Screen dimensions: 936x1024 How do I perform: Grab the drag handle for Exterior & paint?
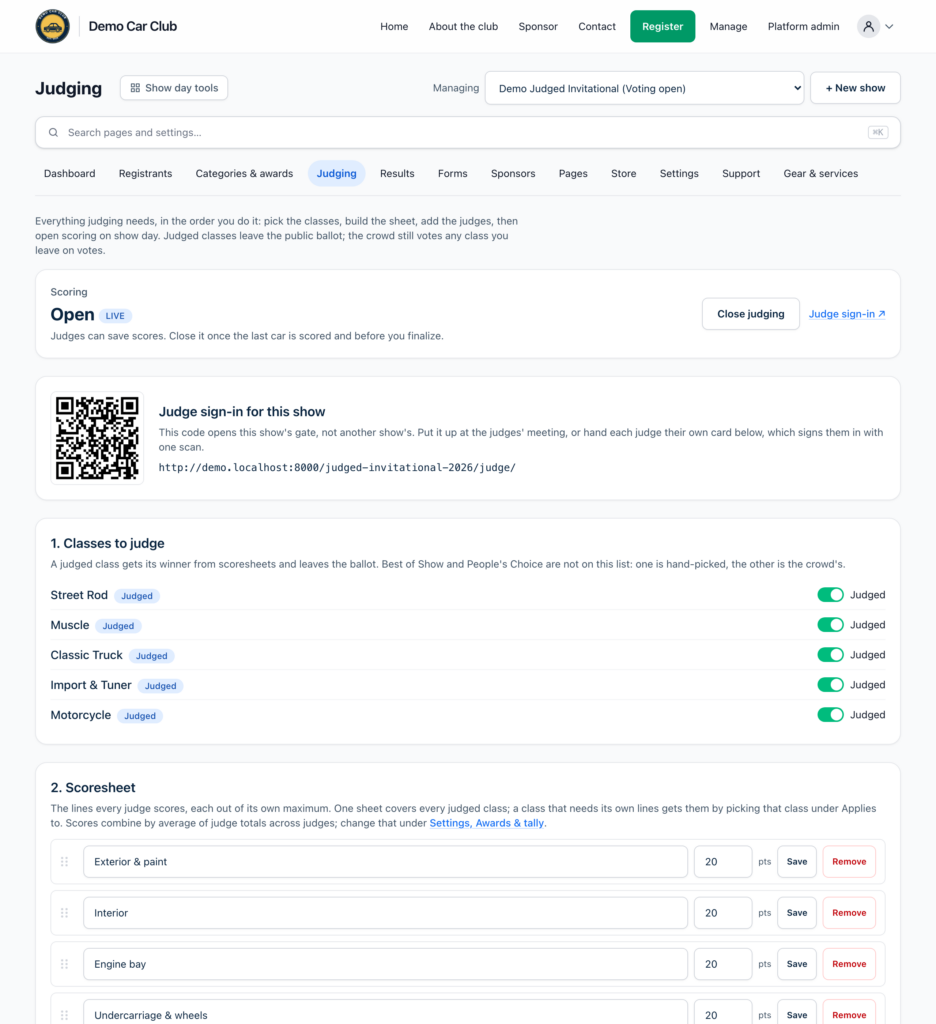pos(65,862)
